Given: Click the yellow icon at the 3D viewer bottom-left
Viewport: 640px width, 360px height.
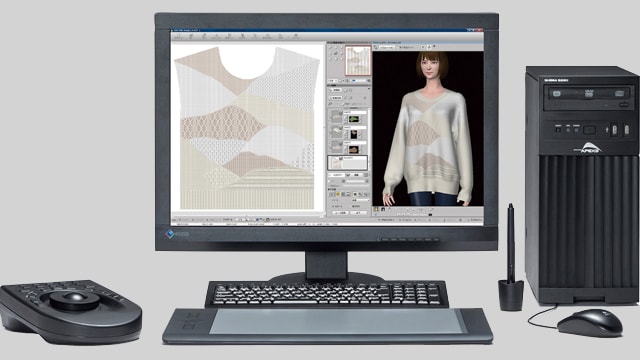Looking at the screenshot, I should (376, 209).
